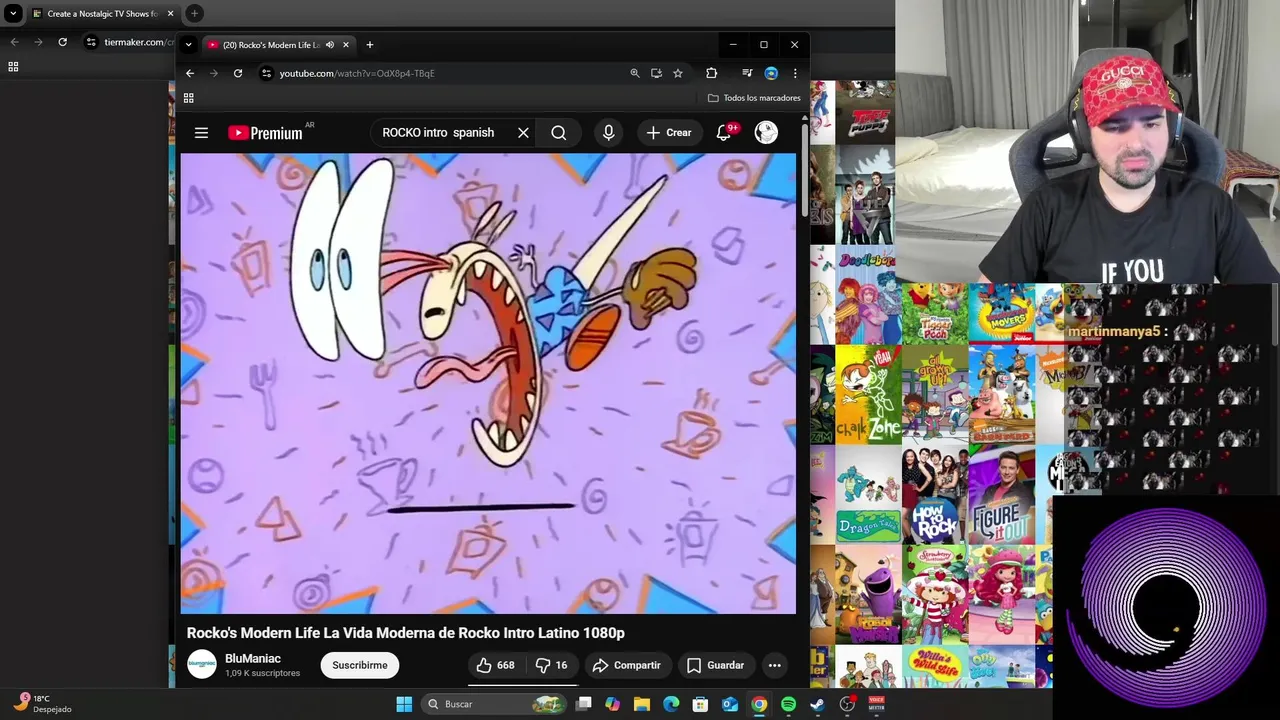
Task: View site information for youtube.com
Action: pos(266,73)
